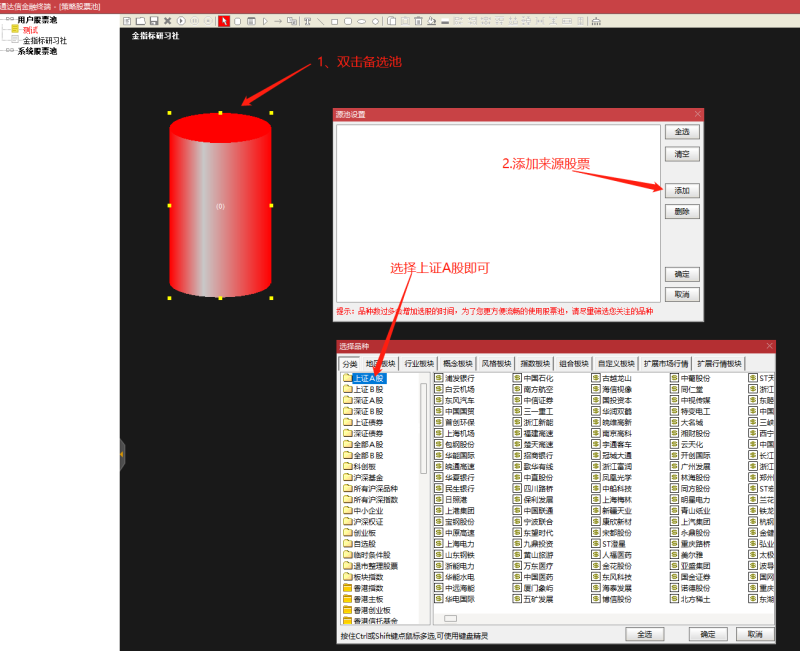
Task: Click the red cylinder stock pool shape
Action: (220, 205)
